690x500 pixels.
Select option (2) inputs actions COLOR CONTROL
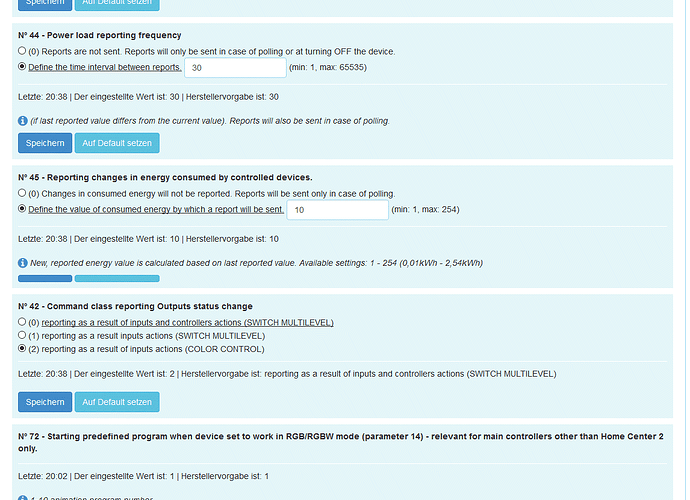click(22, 348)
